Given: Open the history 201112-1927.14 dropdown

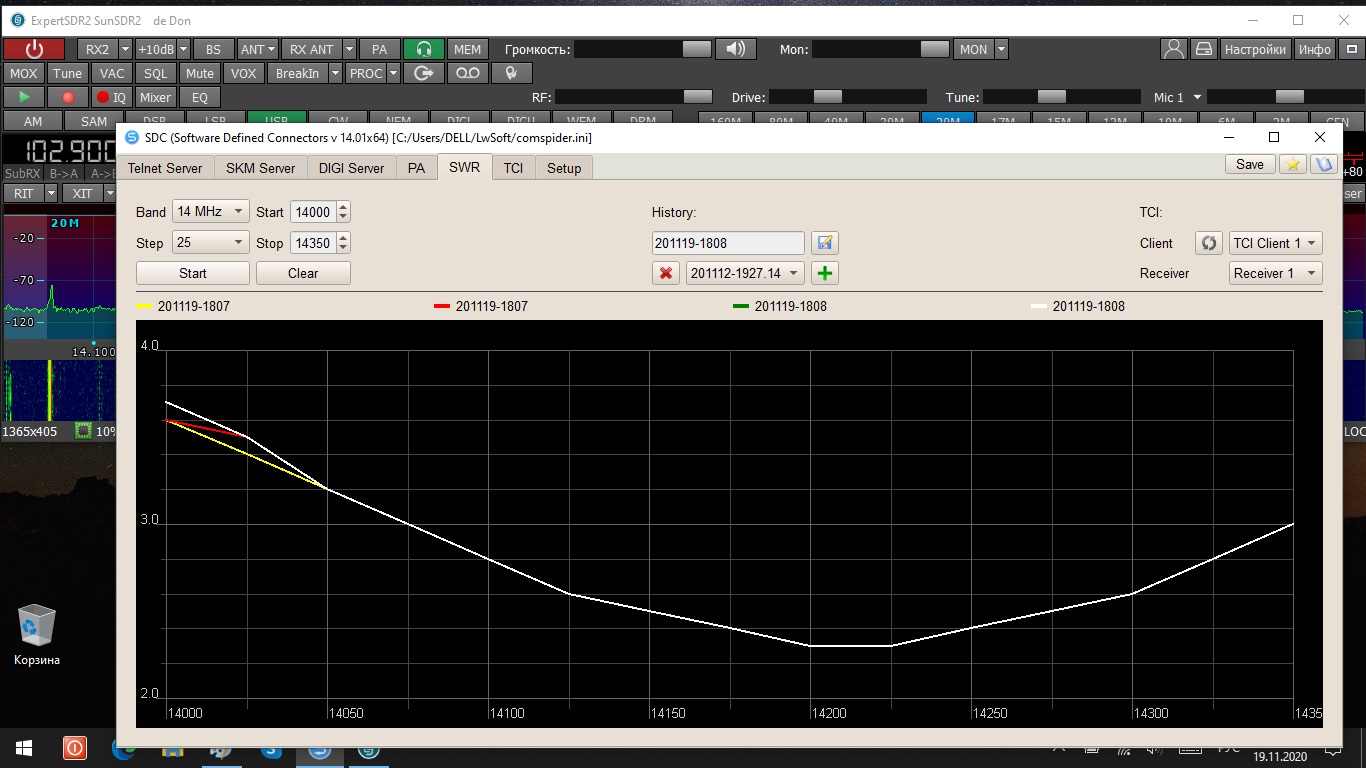Looking at the screenshot, I should pyautogui.click(x=745, y=273).
